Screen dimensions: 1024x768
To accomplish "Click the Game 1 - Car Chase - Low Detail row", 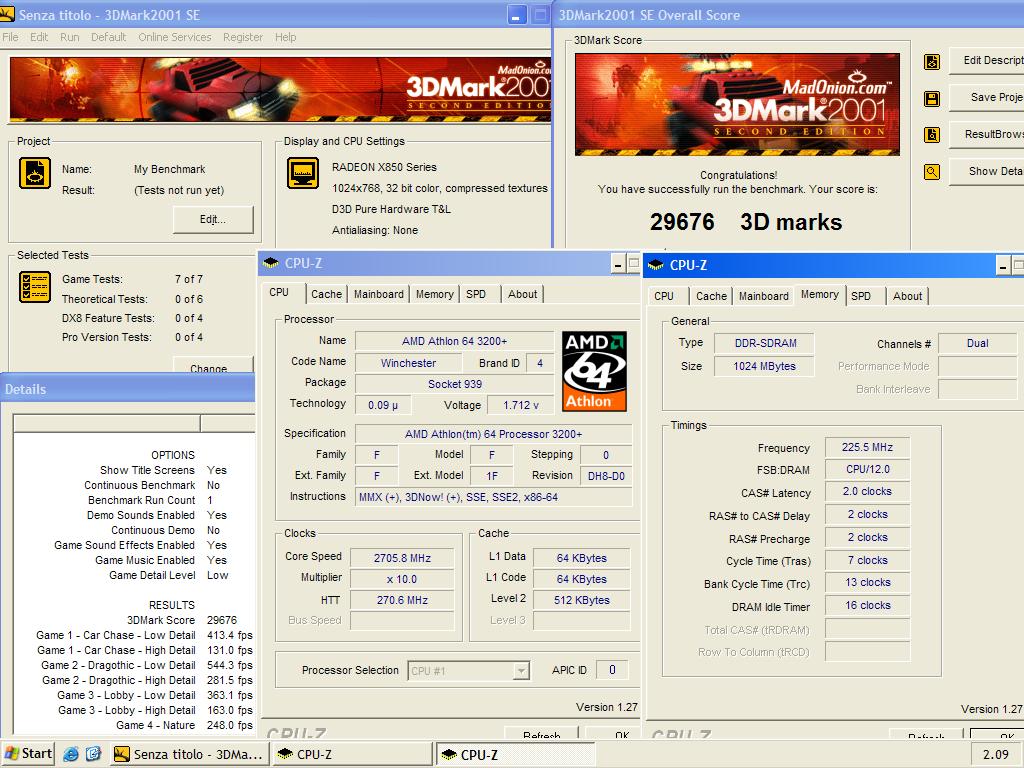I will click(134, 635).
